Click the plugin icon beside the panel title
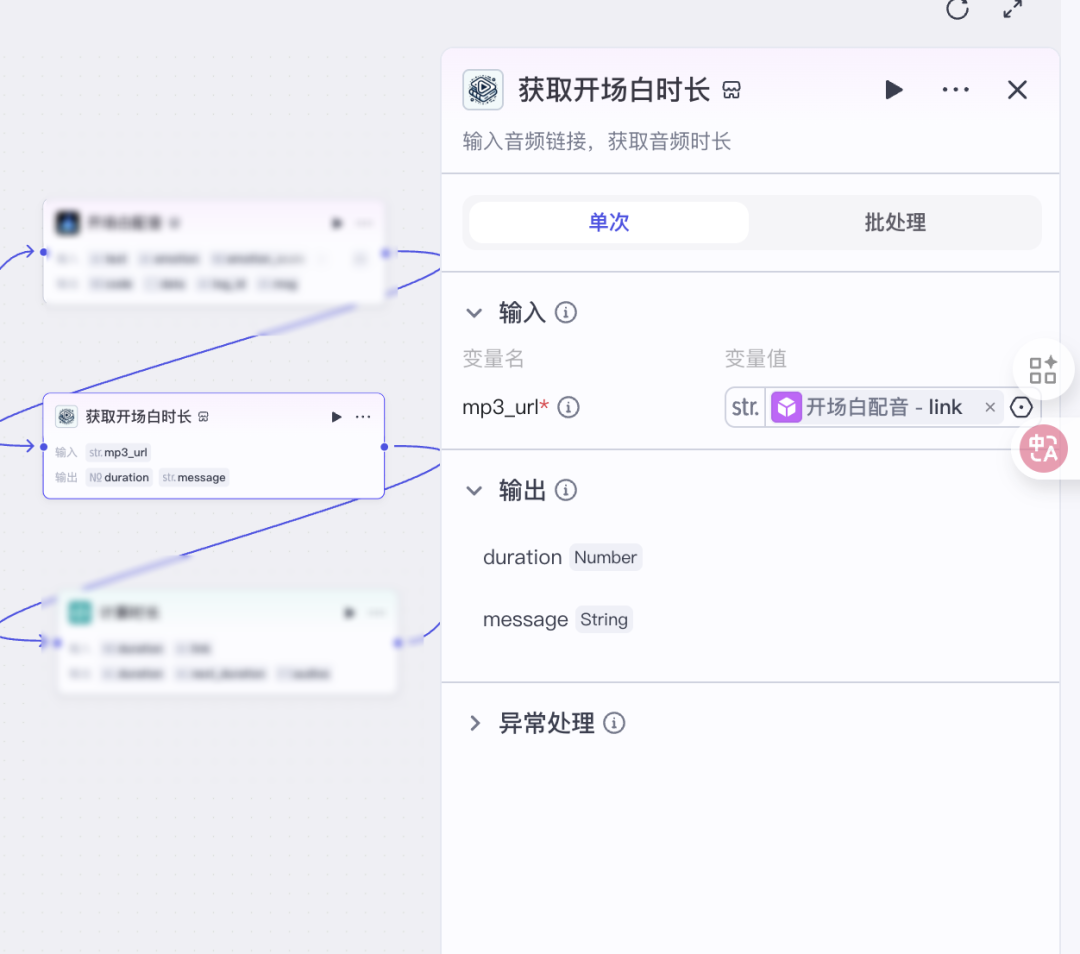 483,90
